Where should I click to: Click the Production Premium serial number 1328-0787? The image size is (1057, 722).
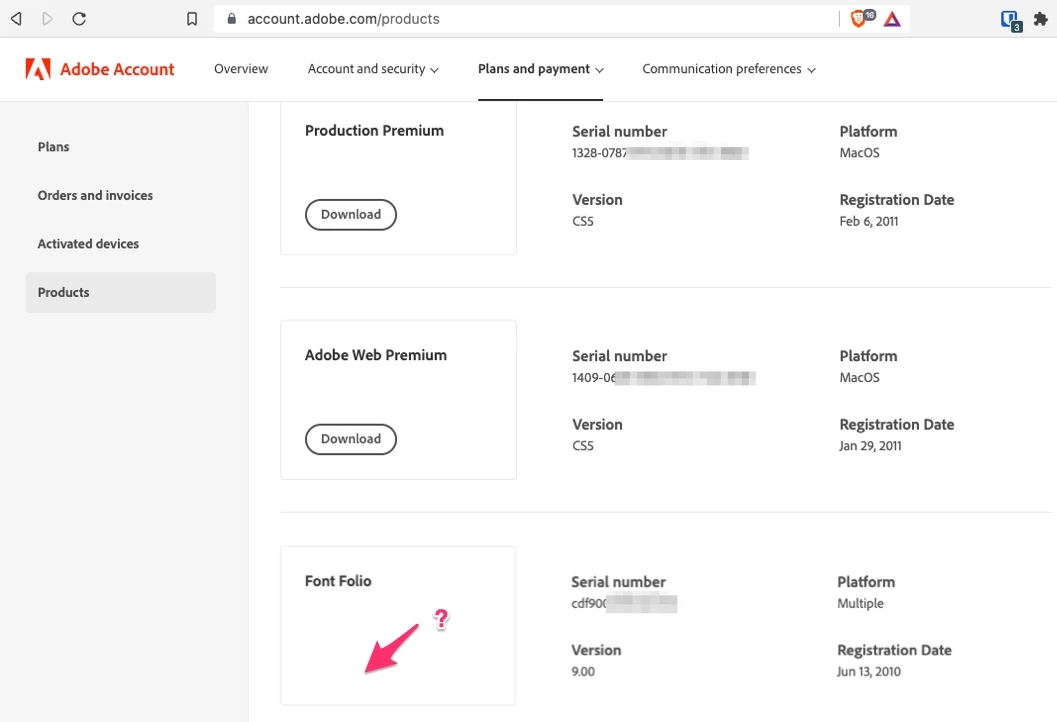[660, 153]
